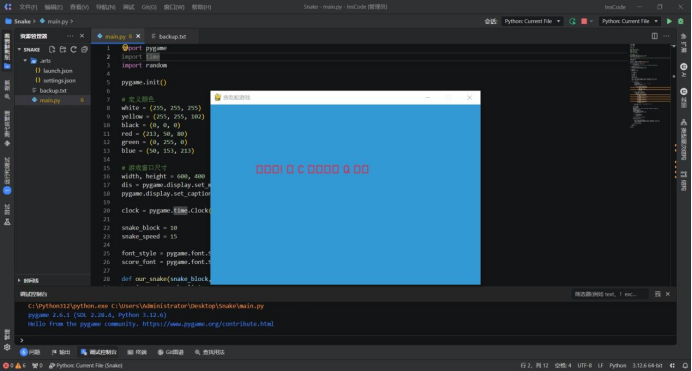This screenshot has height=371, width=692.
Task: Open the 导航(N) menu
Action: [x=105, y=7]
